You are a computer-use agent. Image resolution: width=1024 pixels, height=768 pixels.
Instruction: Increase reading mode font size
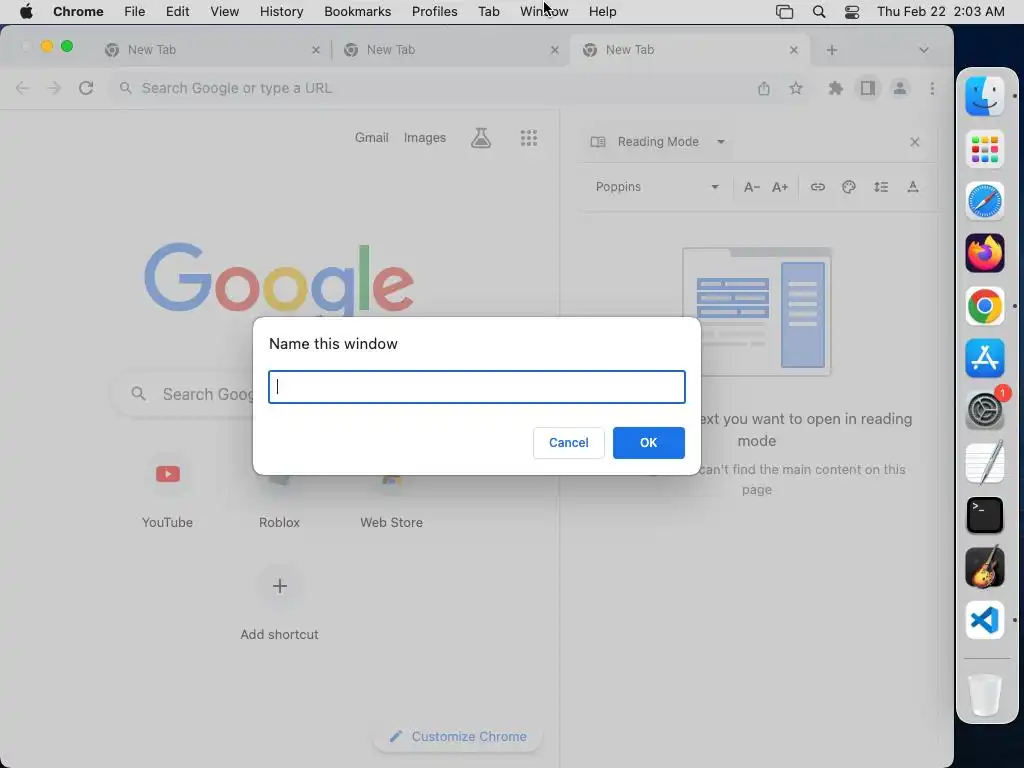click(780, 187)
